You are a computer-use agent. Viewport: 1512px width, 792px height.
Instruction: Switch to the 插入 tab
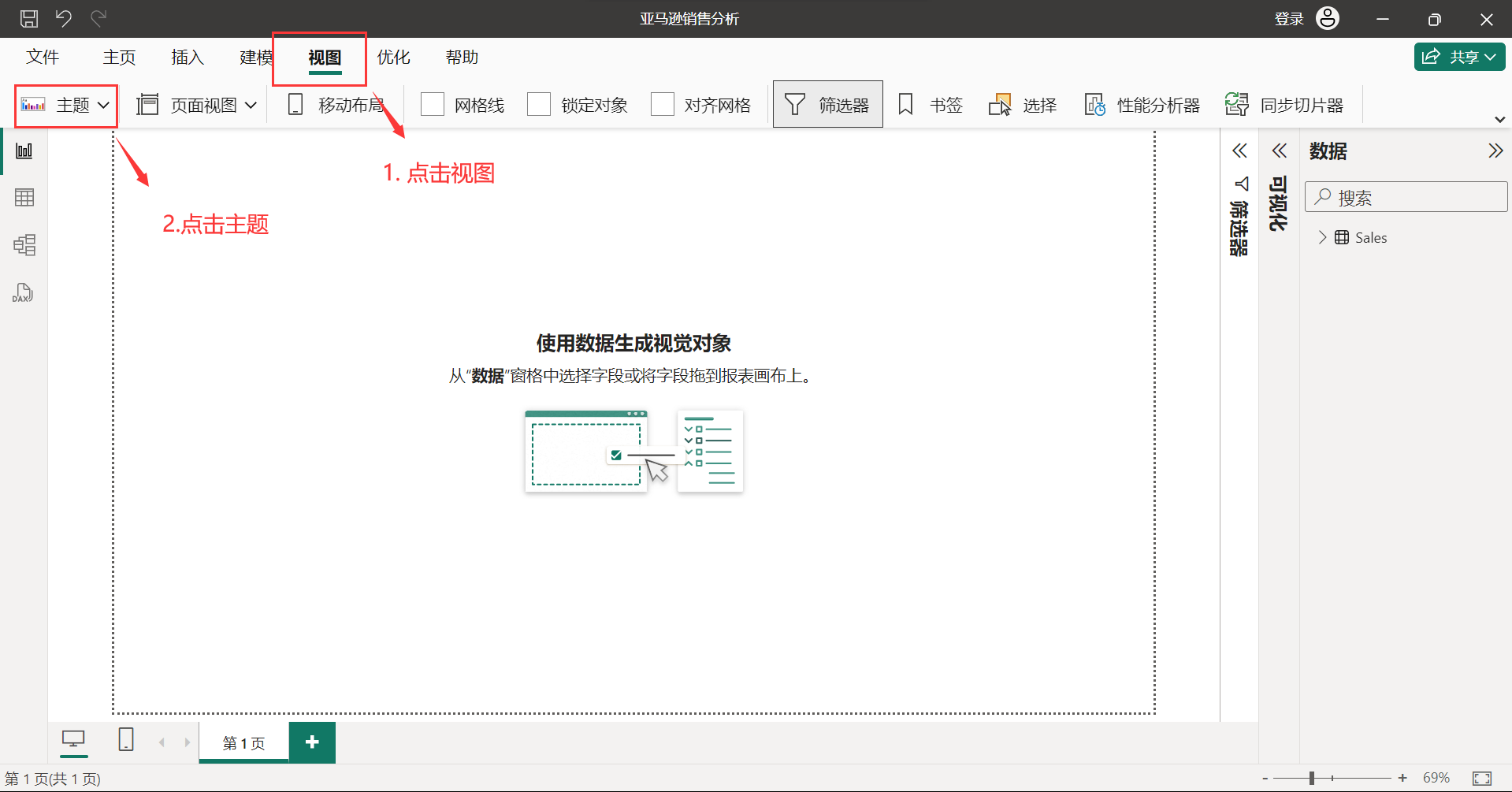click(x=188, y=58)
